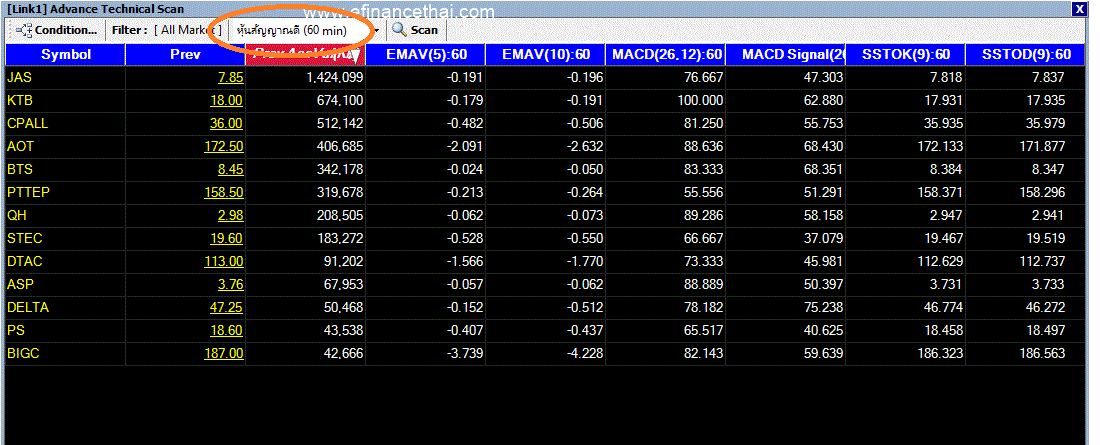The image size is (1100, 445).
Task: Sort by the Symbol column header
Action: coord(65,55)
